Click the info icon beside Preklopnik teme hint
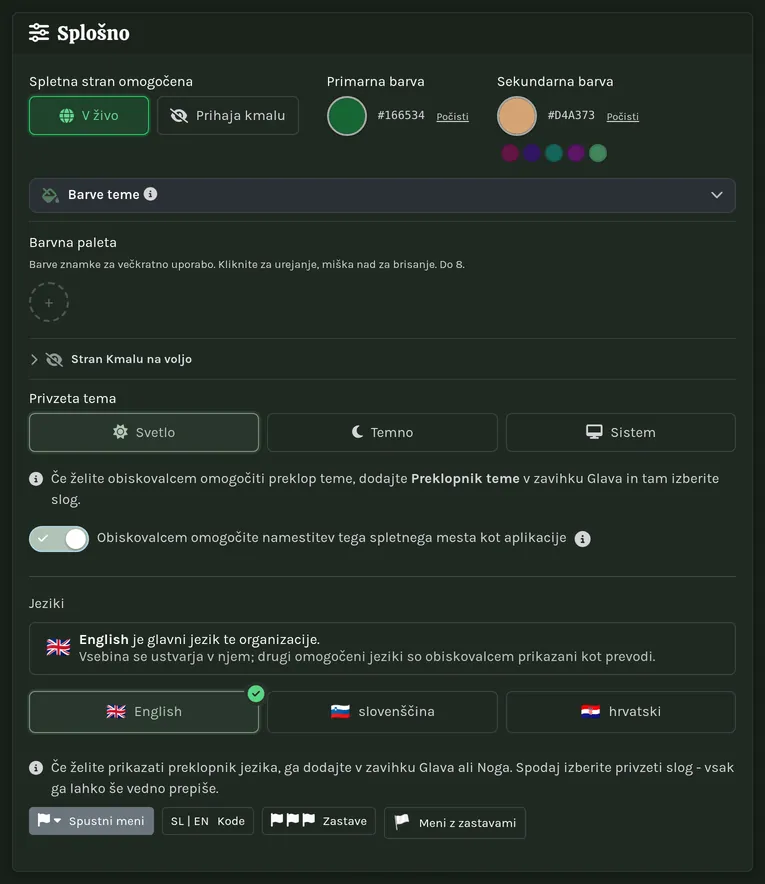The image size is (765, 884). pyautogui.click(x=36, y=479)
